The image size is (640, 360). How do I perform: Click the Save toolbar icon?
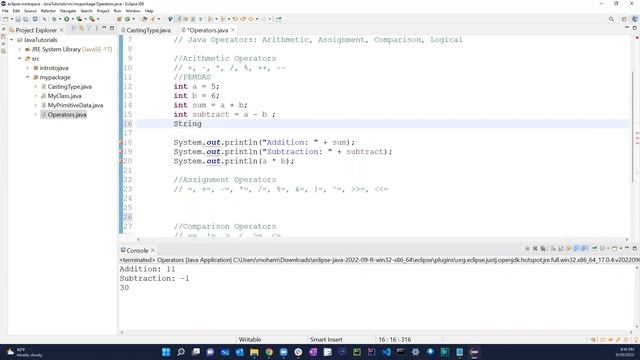point(18,19)
